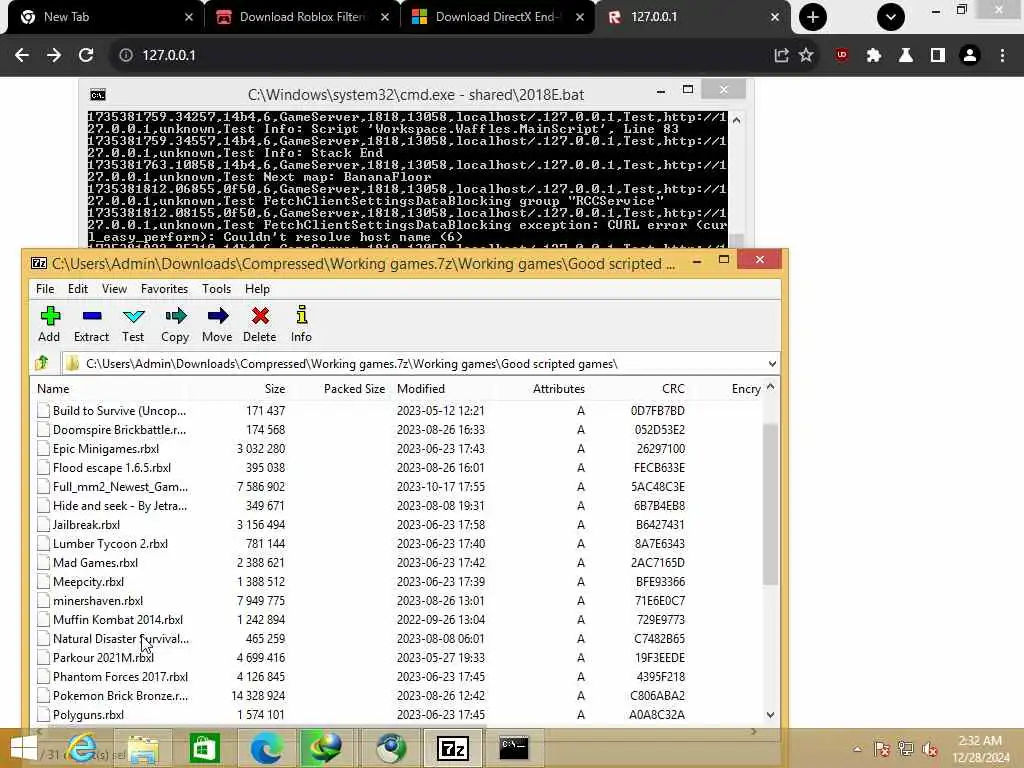This screenshot has height=768, width=1024.
Task: Go back in Chrome
Action: pyautogui.click(x=22, y=55)
